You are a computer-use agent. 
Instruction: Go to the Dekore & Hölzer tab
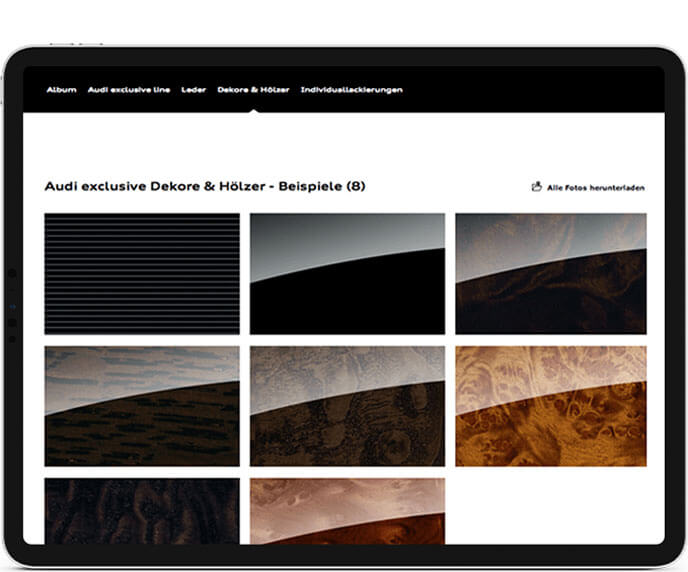tap(253, 90)
